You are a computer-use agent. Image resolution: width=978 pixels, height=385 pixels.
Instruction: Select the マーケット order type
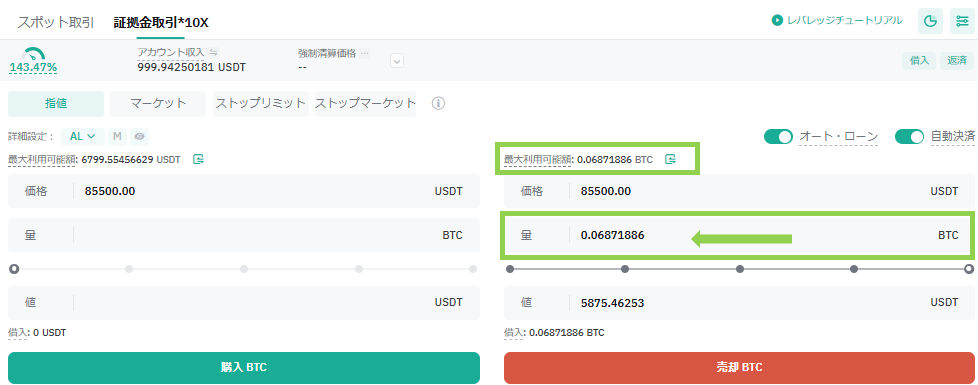click(x=158, y=104)
